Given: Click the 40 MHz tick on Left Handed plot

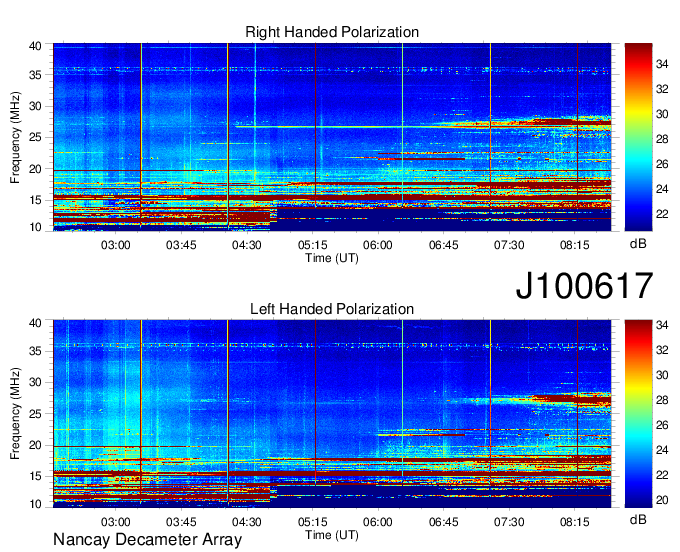Looking at the screenshot, I should click(x=35, y=323).
